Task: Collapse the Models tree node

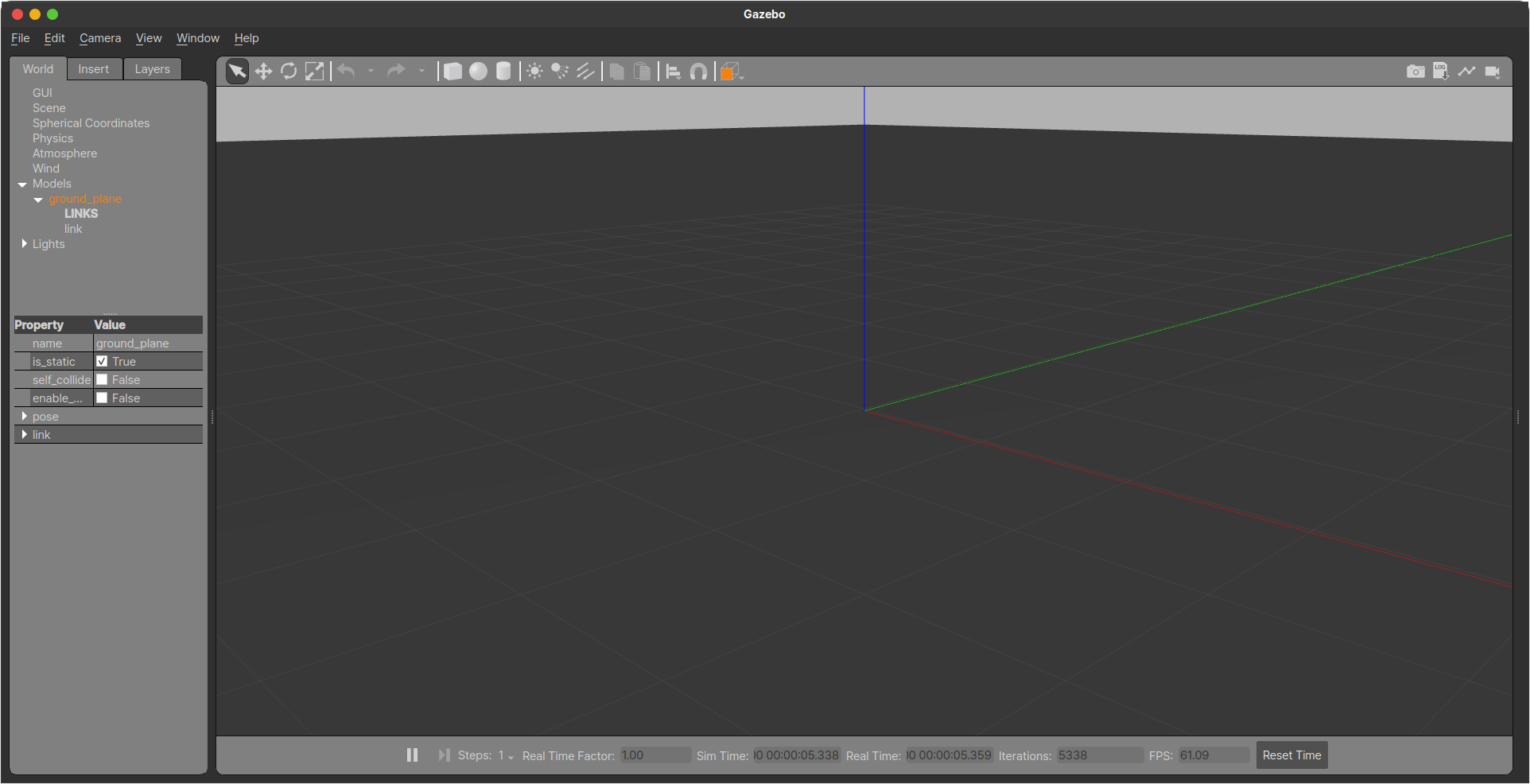Action: click(x=22, y=184)
